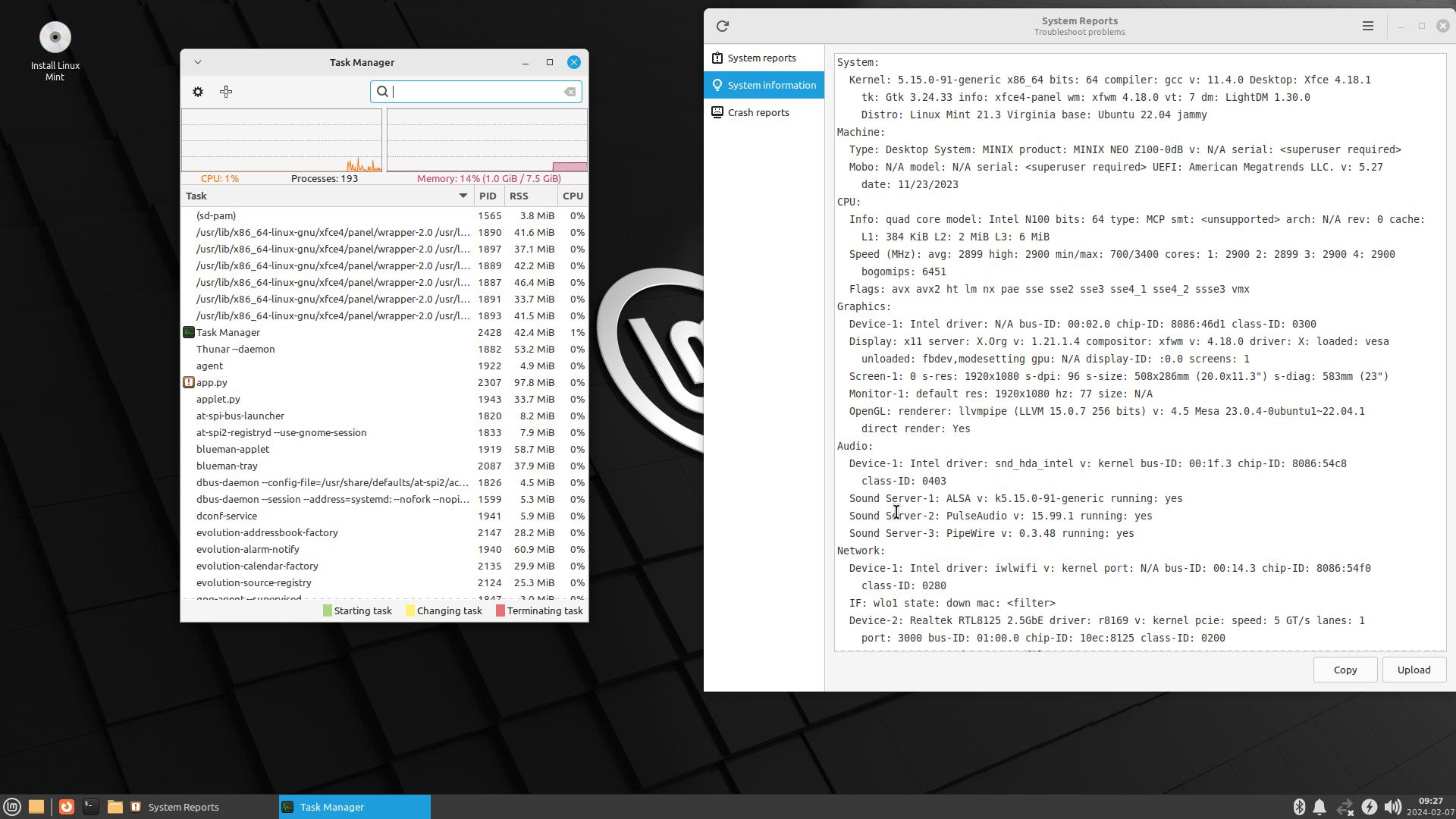Click the CPU: 1% status label
Image resolution: width=1456 pixels, height=819 pixels.
220,178
